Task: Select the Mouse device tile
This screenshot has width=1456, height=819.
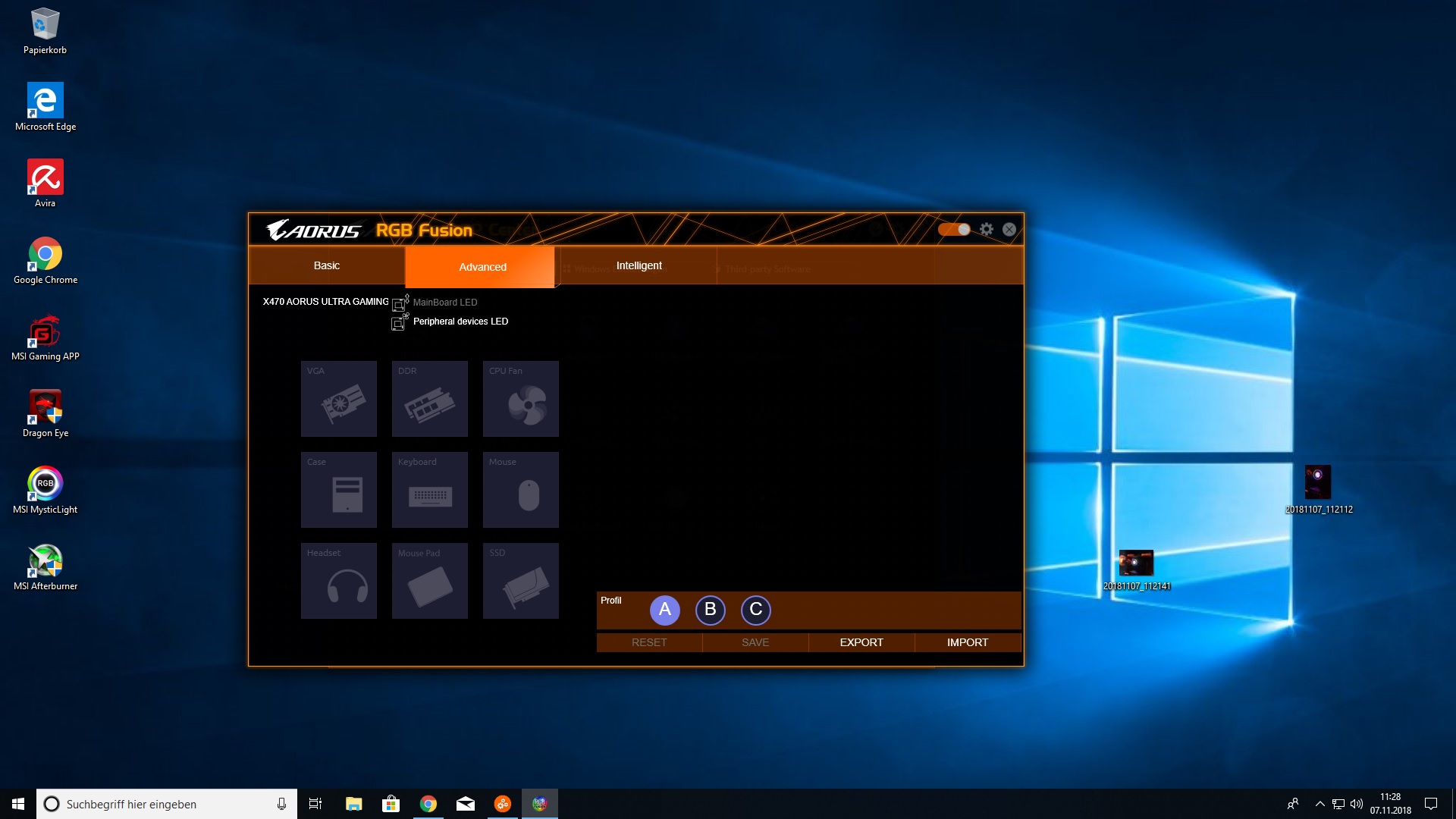Action: pyautogui.click(x=521, y=490)
